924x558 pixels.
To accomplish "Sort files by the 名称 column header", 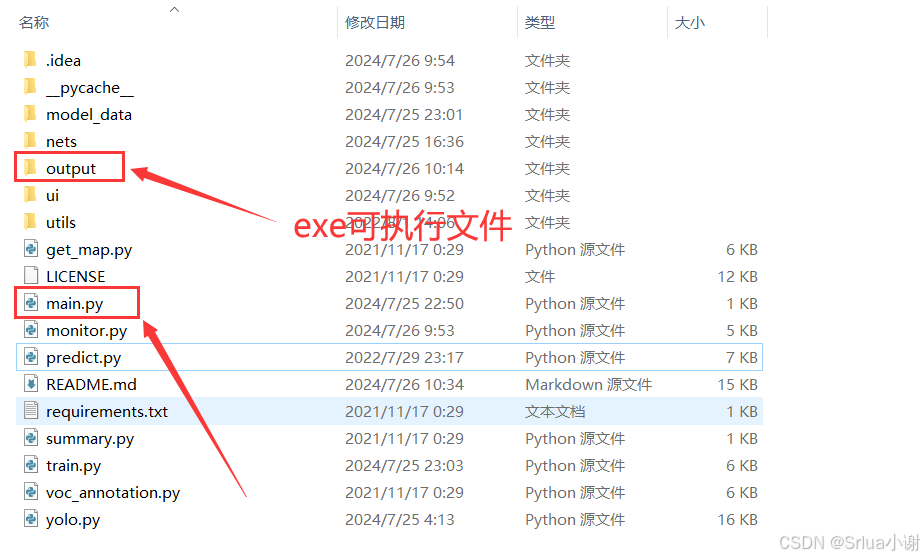I will [x=34, y=22].
